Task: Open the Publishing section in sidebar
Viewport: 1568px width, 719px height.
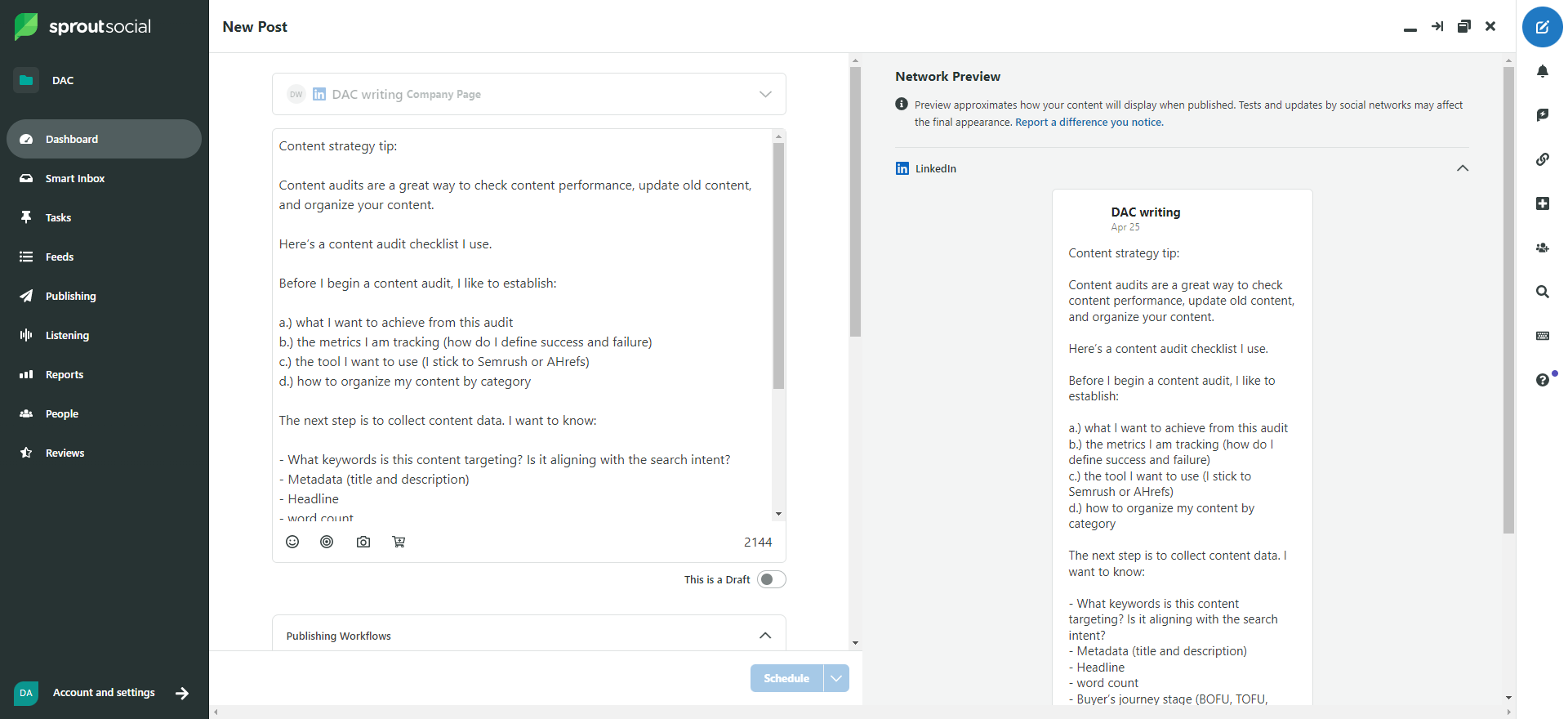Action: 70,296
